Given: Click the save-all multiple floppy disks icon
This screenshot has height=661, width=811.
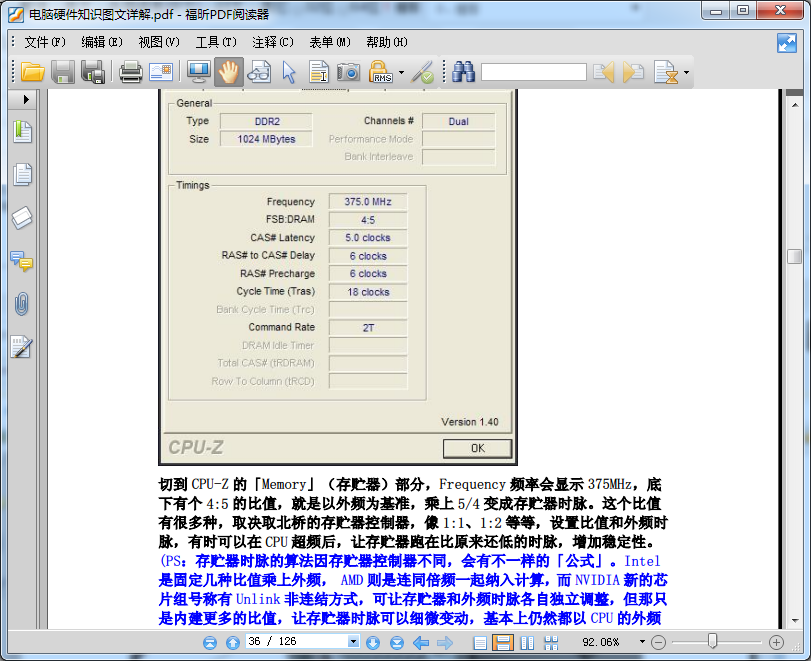Looking at the screenshot, I should tap(93, 72).
